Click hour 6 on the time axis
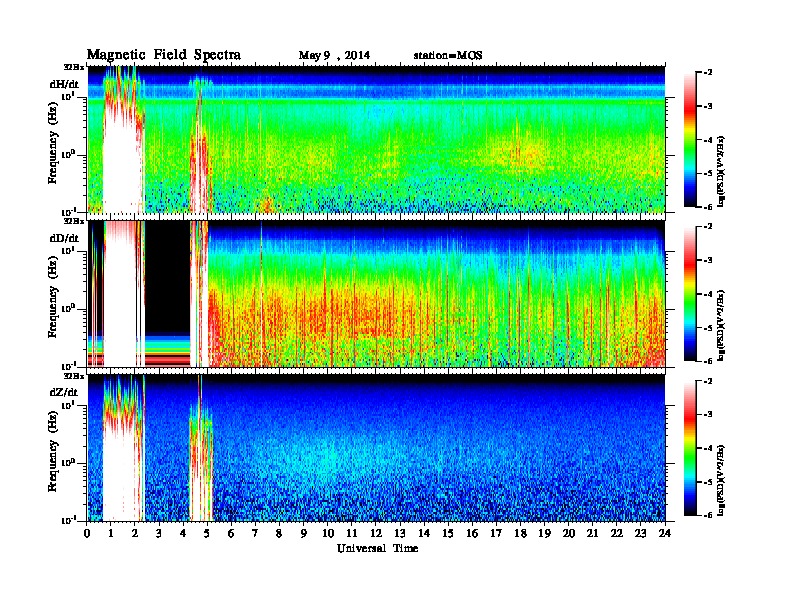The width and height of the screenshot is (792, 612). [x=231, y=534]
